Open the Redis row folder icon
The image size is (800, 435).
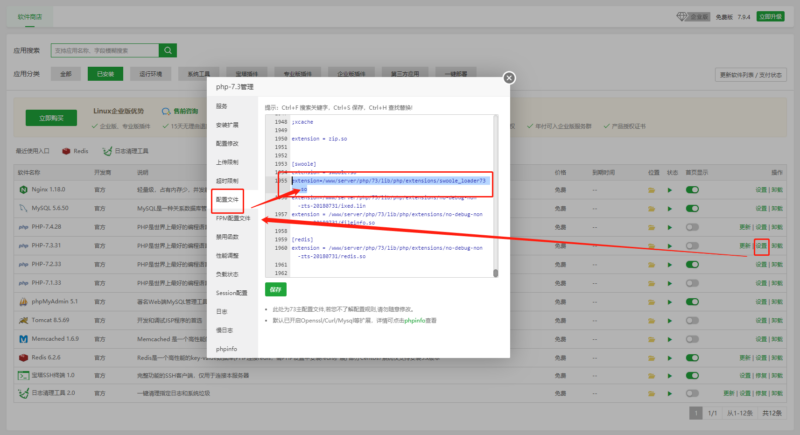[x=653, y=357]
